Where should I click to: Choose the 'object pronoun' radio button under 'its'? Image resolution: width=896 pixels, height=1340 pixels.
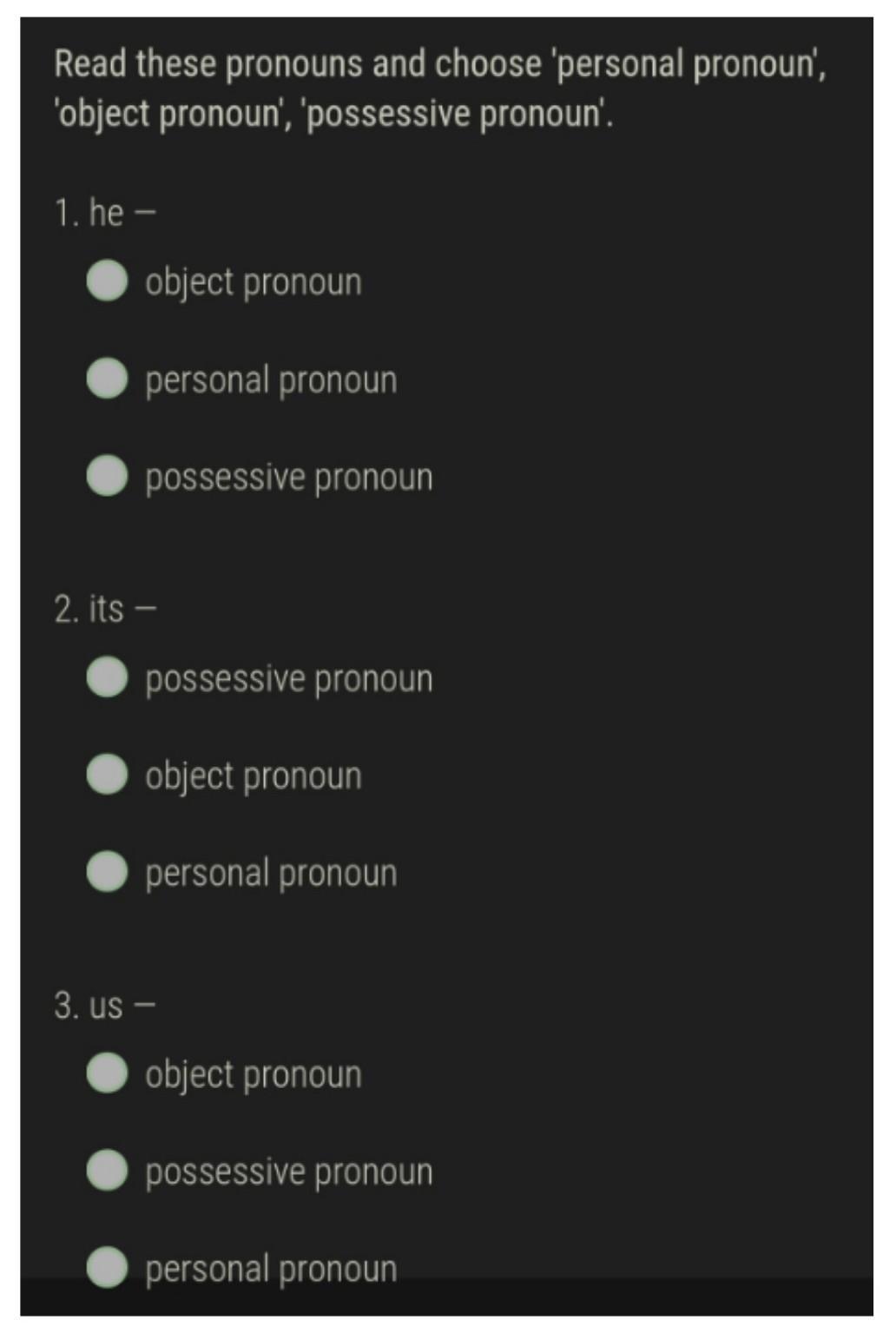click(x=107, y=774)
